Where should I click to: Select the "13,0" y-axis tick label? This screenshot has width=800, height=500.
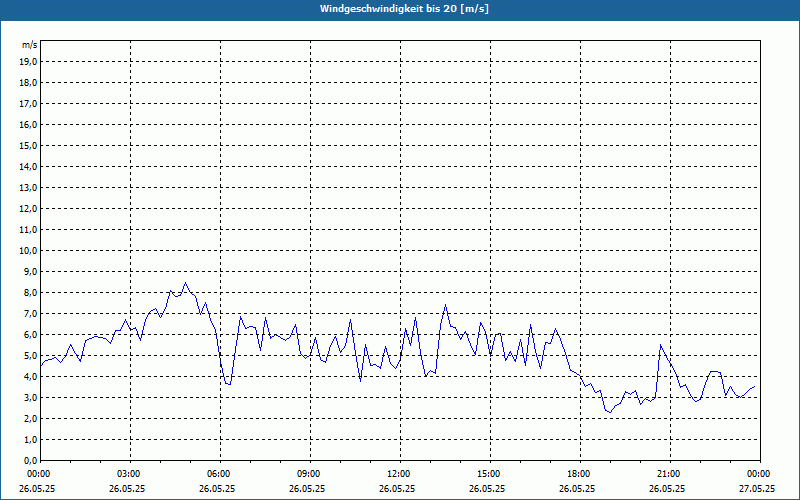[28, 188]
